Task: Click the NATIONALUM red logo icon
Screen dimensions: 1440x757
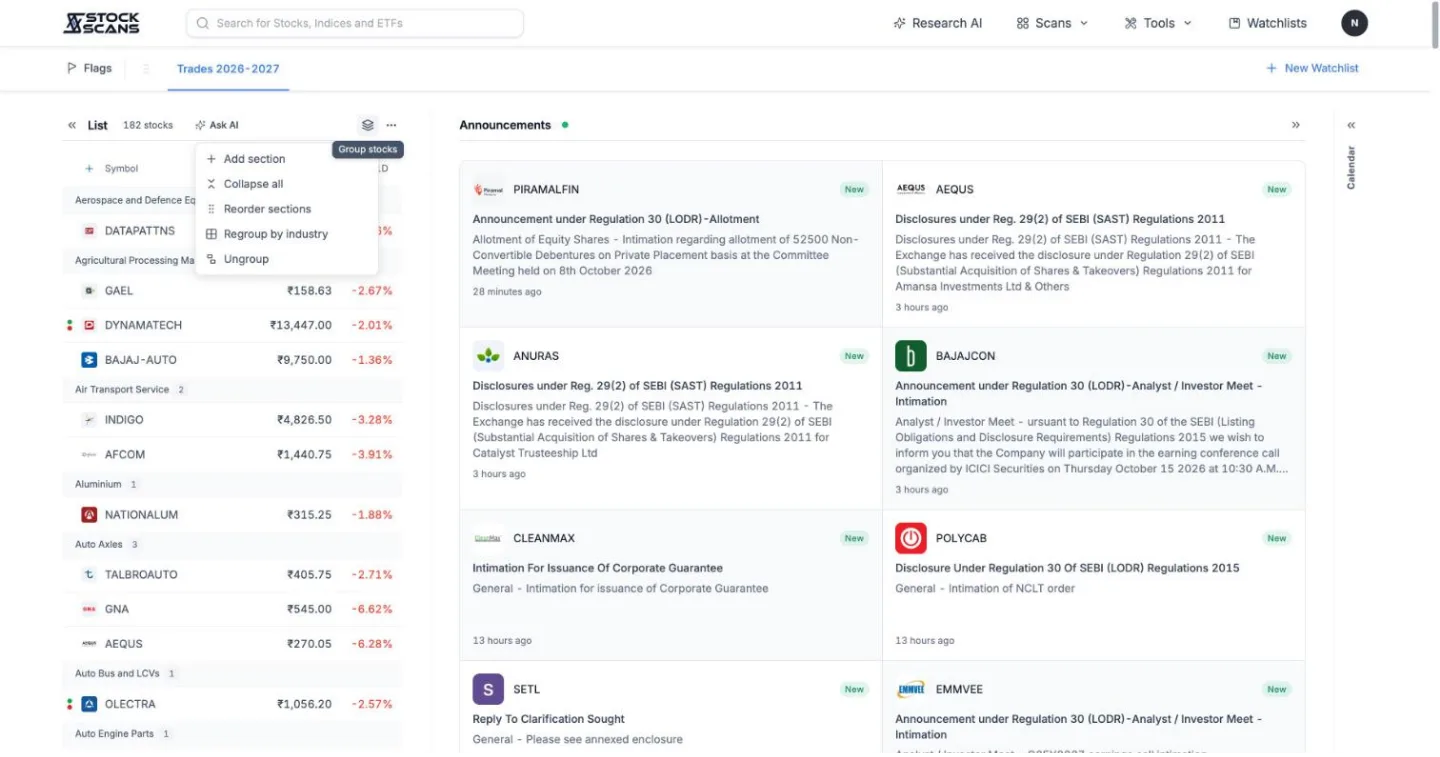Action: (89, 515)
